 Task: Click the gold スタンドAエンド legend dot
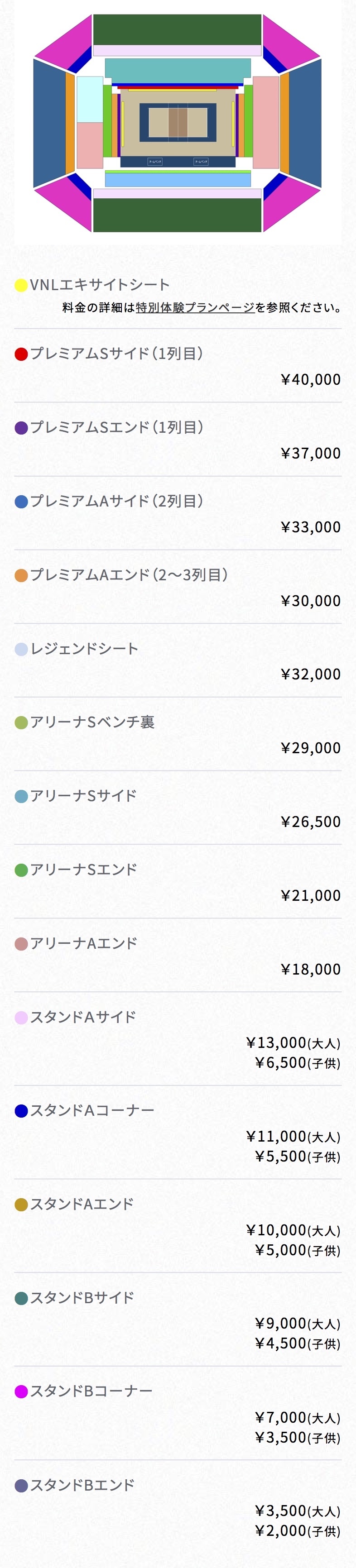[21, 1205]
